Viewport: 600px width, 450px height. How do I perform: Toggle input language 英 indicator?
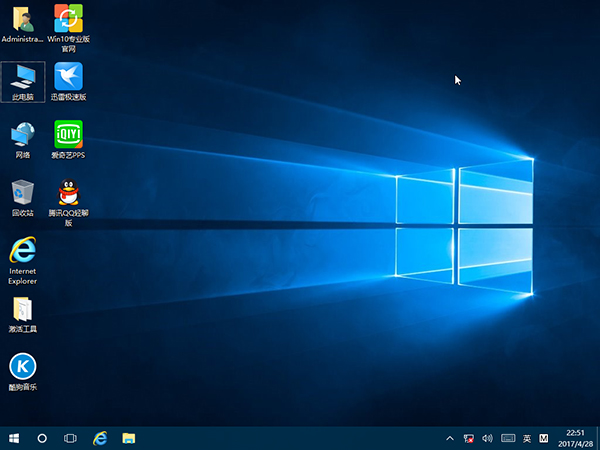[527, 438]
